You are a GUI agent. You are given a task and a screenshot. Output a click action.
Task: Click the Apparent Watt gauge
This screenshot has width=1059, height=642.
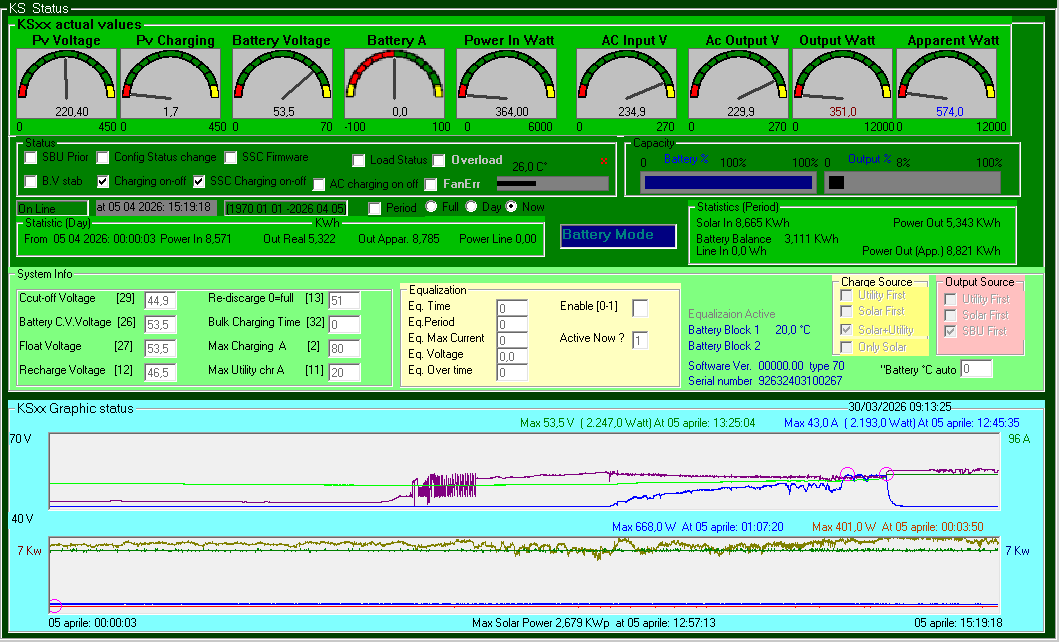(x=946, y=84)
